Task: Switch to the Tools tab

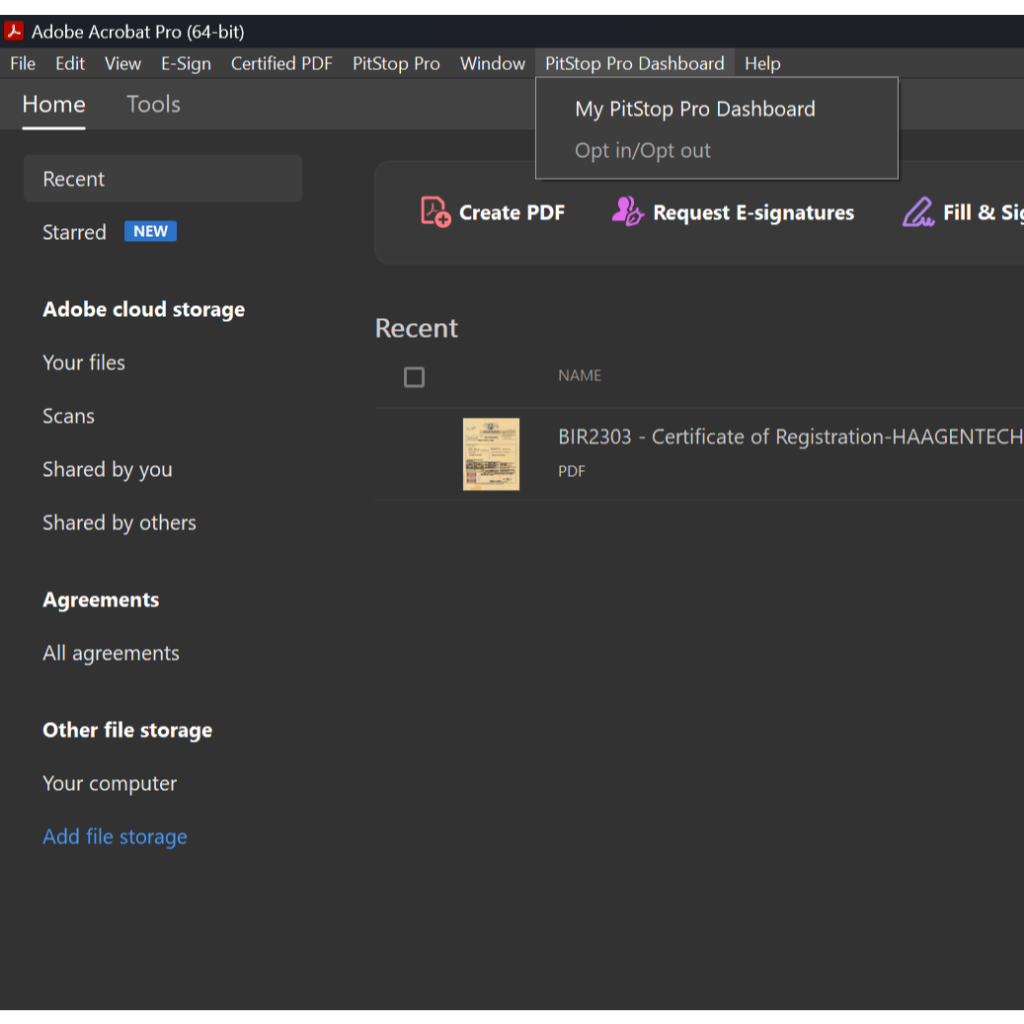Action: point(153,105)
